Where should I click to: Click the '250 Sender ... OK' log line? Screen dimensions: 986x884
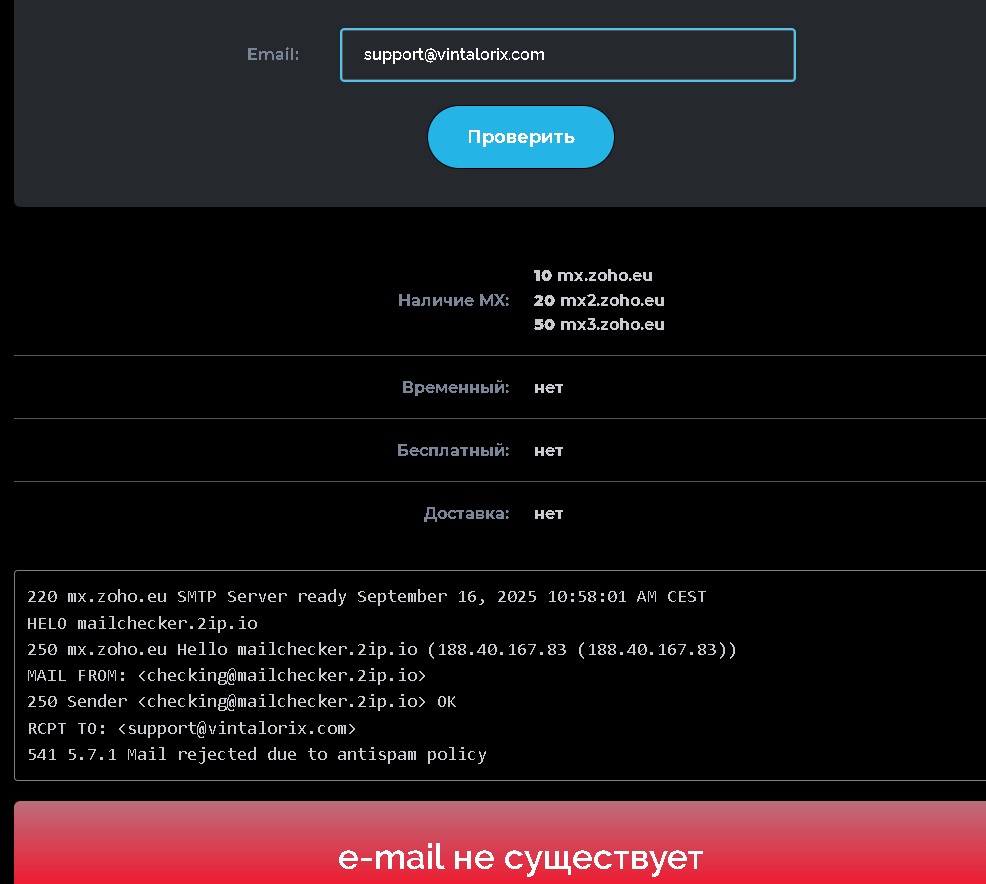[x=241, y=702]
